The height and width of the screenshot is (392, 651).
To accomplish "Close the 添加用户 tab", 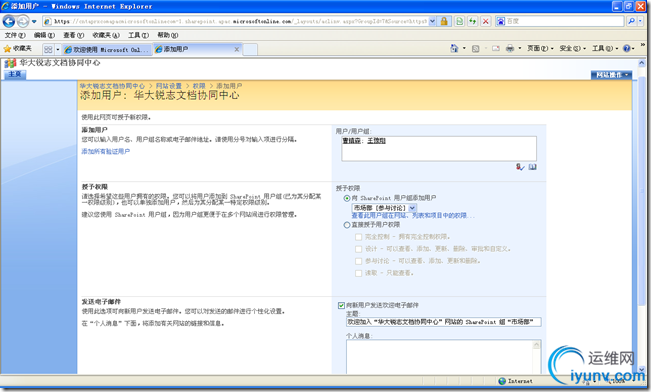I will [x=237, y=49].
